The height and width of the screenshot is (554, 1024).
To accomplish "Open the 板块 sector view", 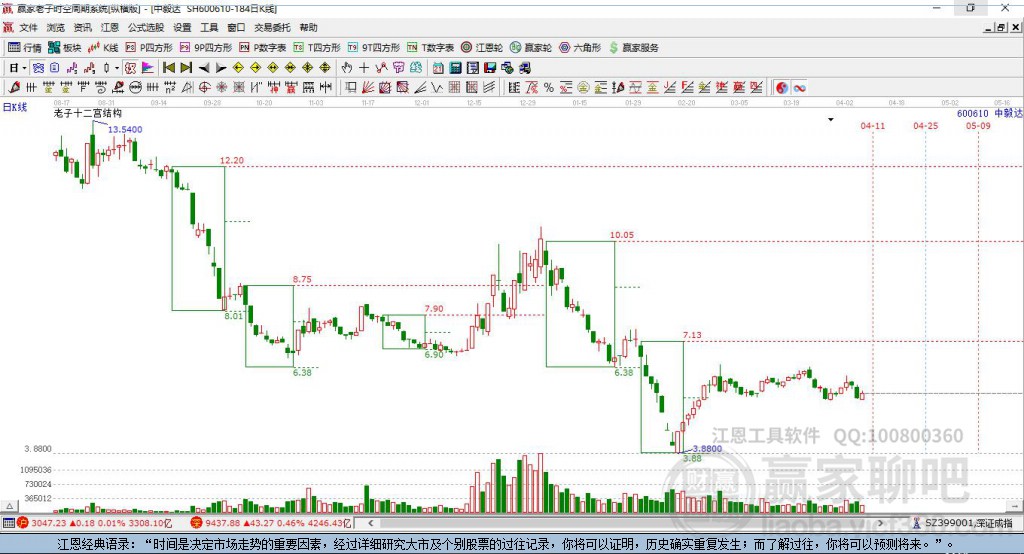I will coord(65,48).
